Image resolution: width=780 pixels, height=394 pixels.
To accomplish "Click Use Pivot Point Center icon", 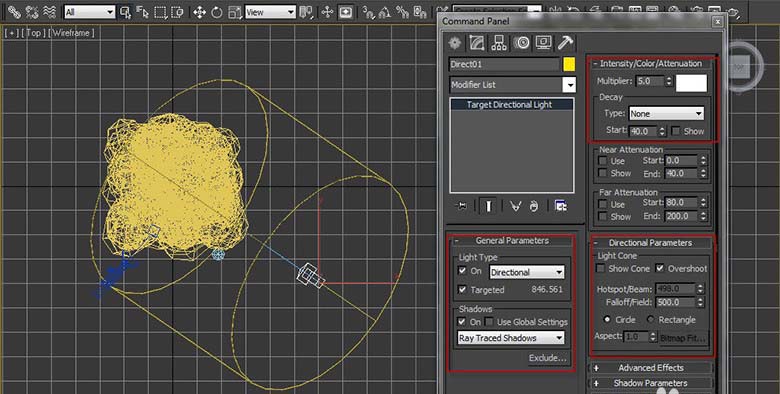I will pos(307,12).
